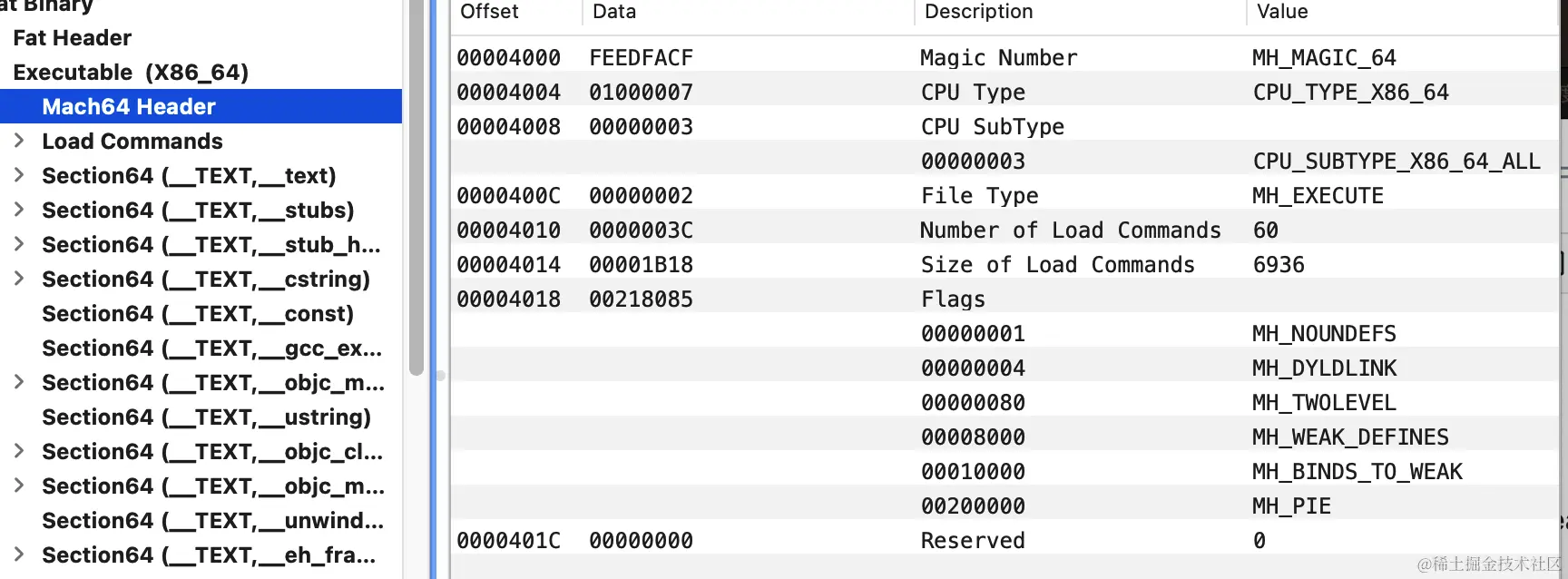This screenshot has height=579, width=1568.
Task: Select the Magic Number row
Action: (x=998, y=58)
